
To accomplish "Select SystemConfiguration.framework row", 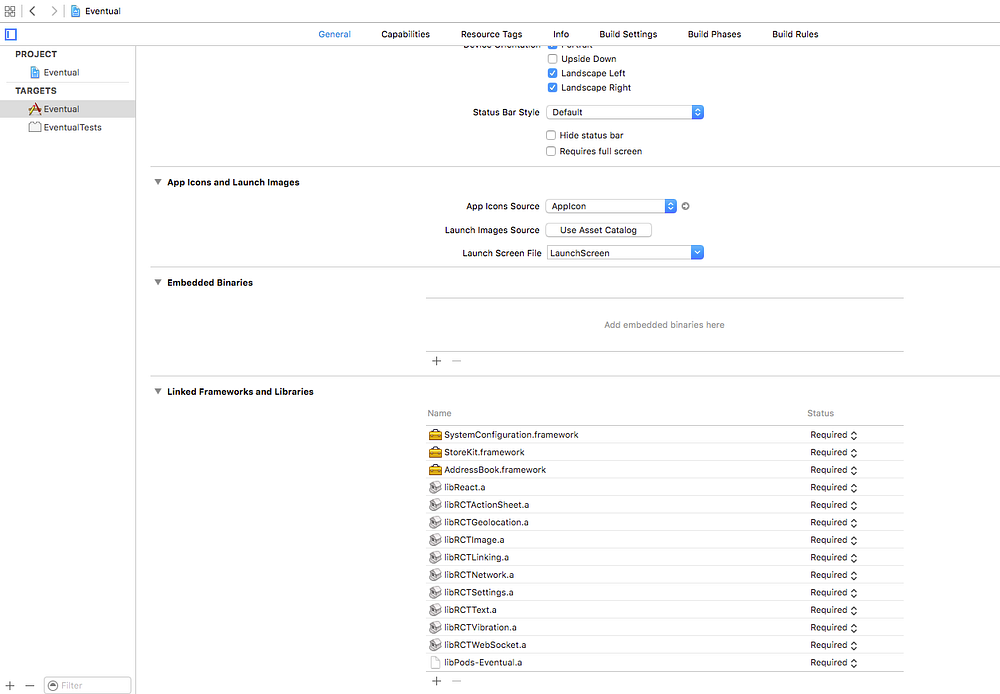I will (665, 435).
